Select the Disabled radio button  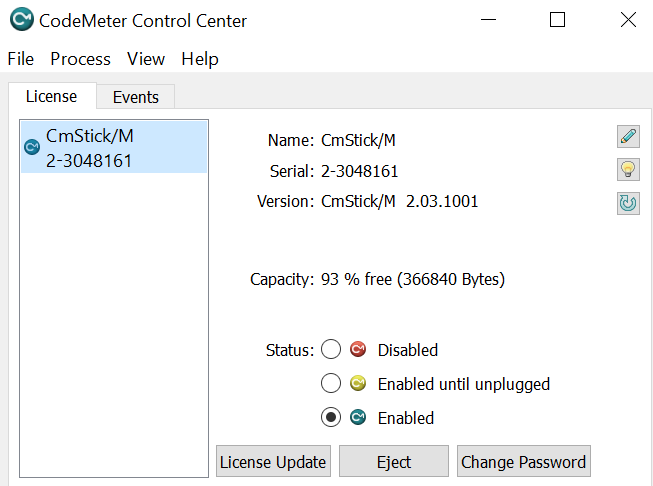[x=331, y=349]
